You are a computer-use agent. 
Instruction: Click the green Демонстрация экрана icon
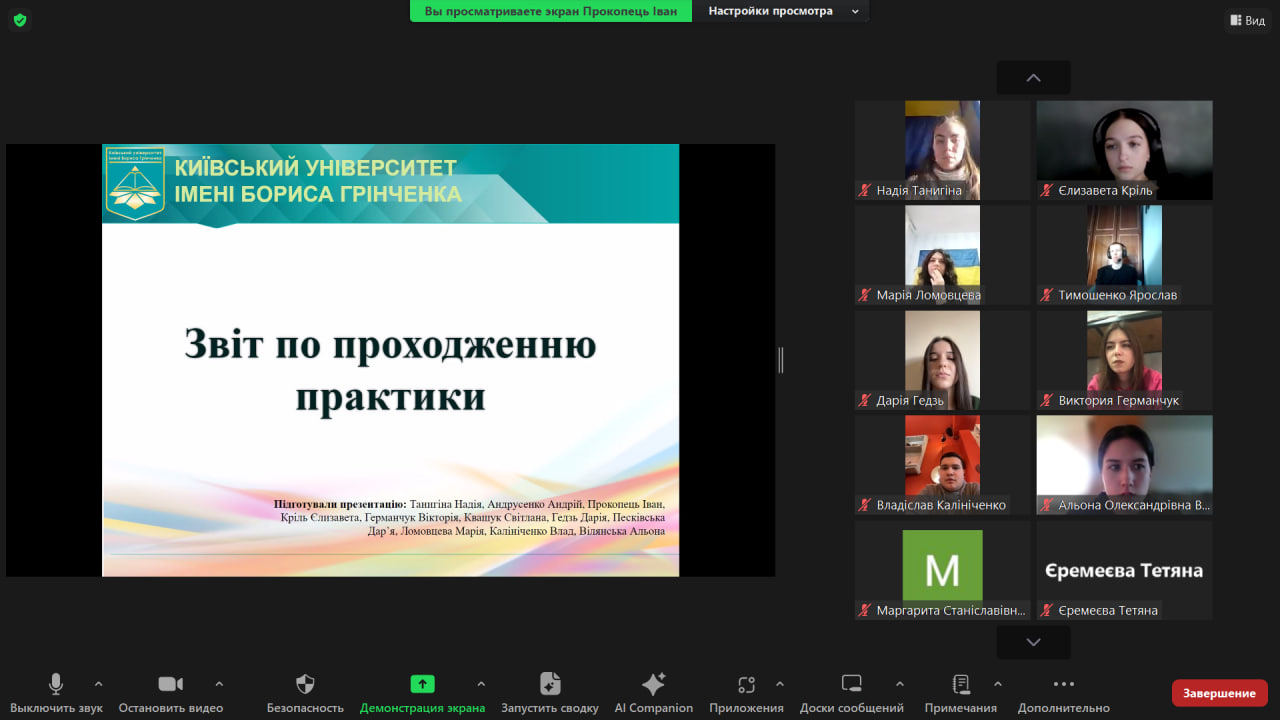pyautogui.click(x=422, y=684)
